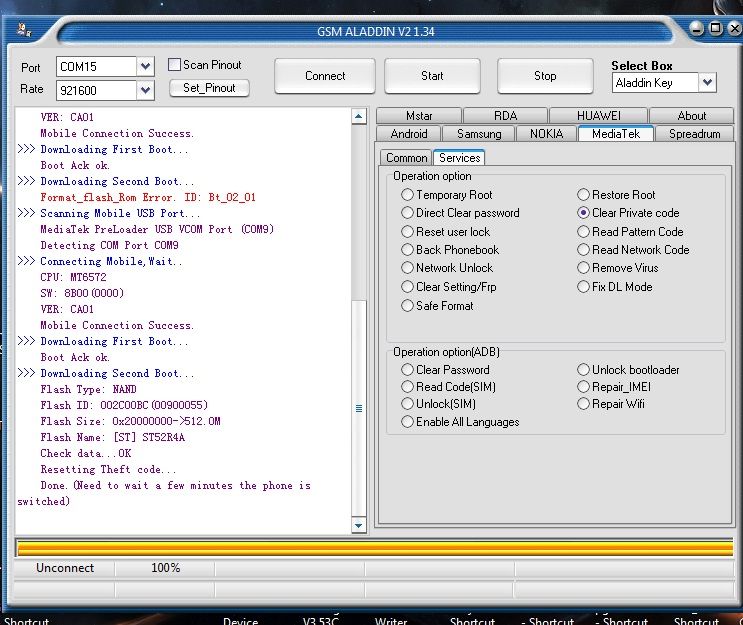Click the log scrollbar down arrow
This screenshot has width=743, height=625.
359,526
